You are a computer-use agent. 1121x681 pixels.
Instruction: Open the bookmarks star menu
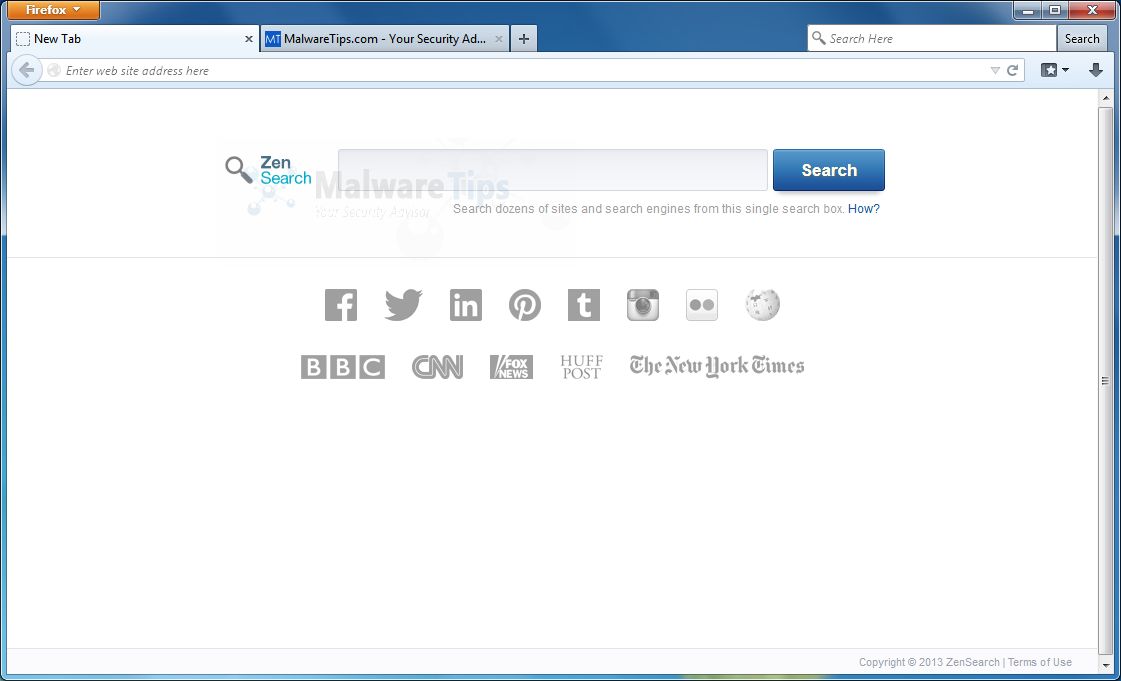point(1055,70)
